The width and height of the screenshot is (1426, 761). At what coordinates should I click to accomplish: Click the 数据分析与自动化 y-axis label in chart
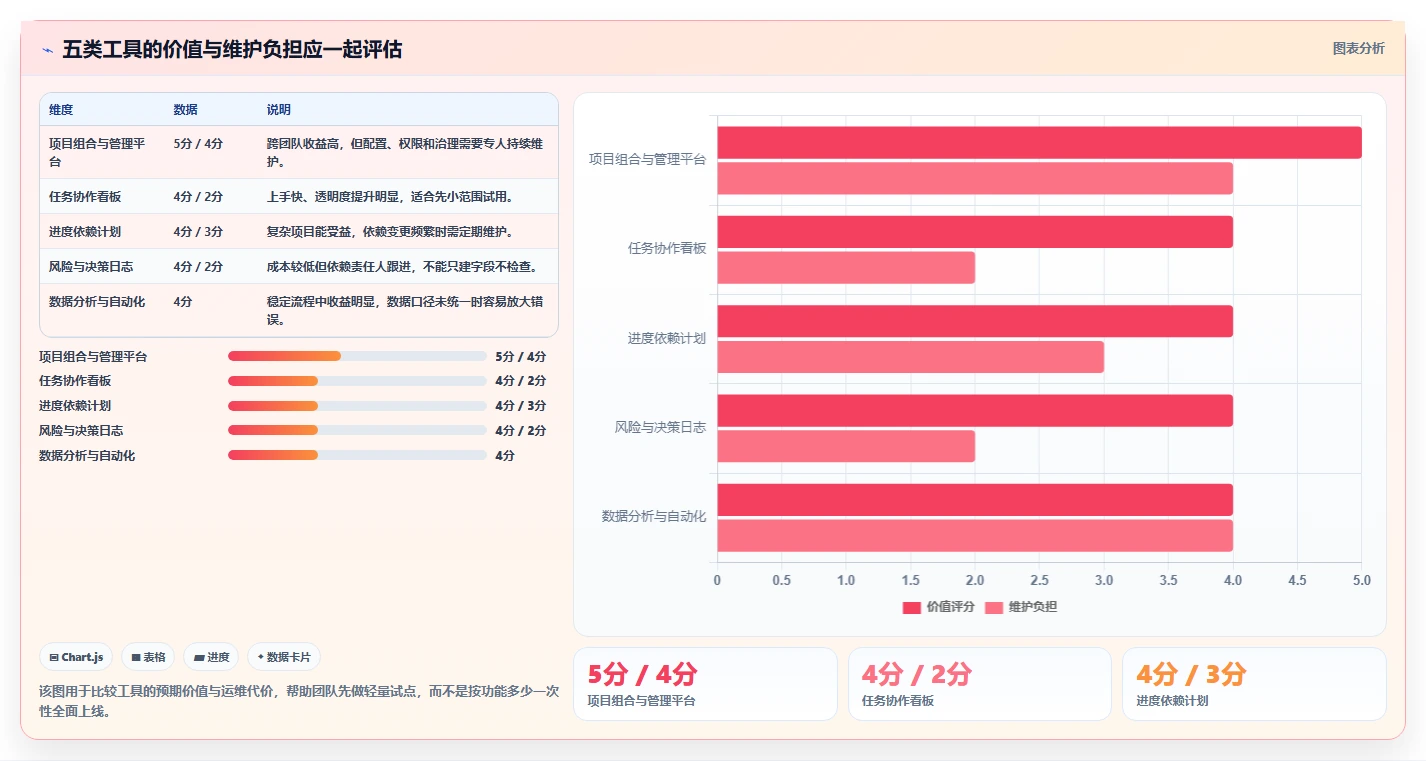click(x=654, y=517)
